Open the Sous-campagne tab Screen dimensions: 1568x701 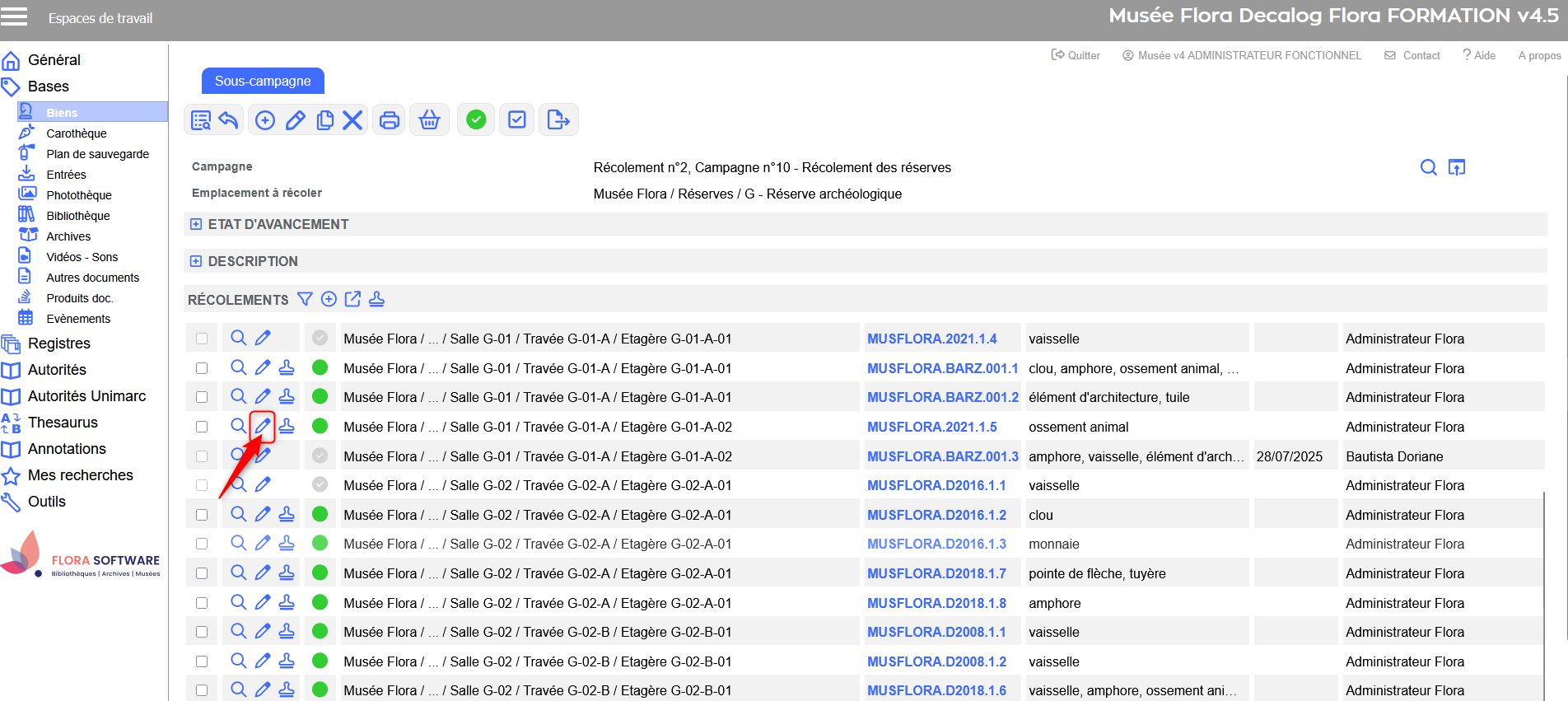tap(263, 81)
